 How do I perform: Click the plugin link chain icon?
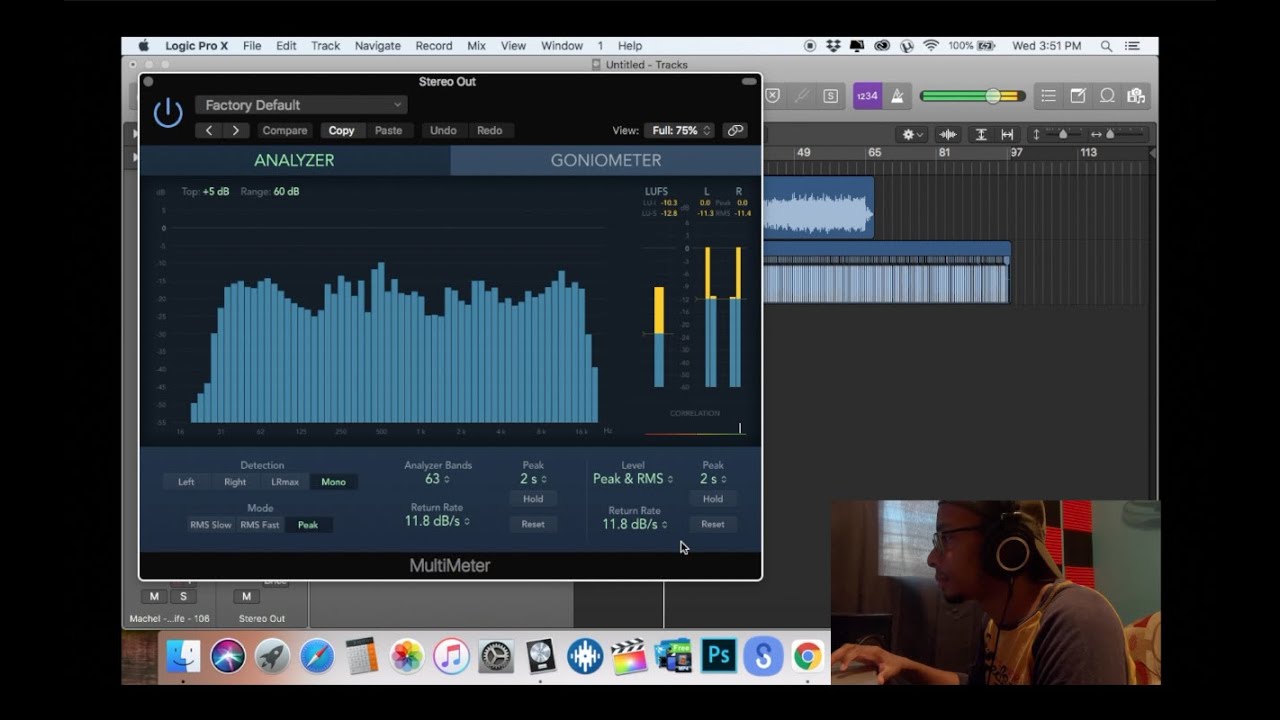point(735,130)
